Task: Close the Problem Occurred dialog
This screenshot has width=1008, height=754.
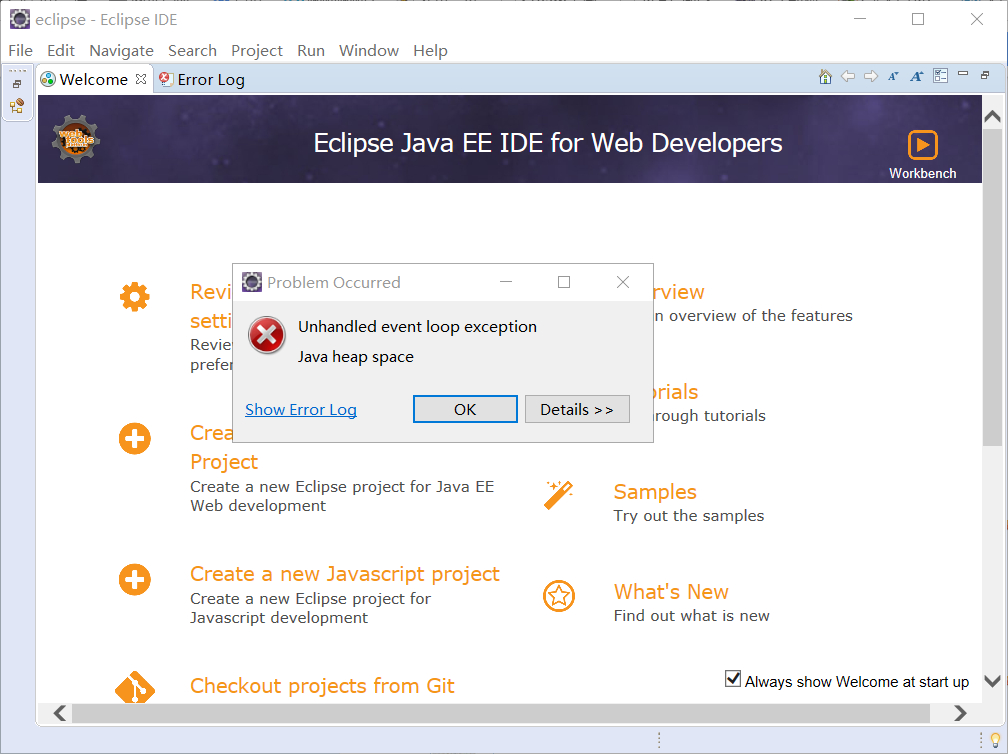Action: click(x=622, y=282)
